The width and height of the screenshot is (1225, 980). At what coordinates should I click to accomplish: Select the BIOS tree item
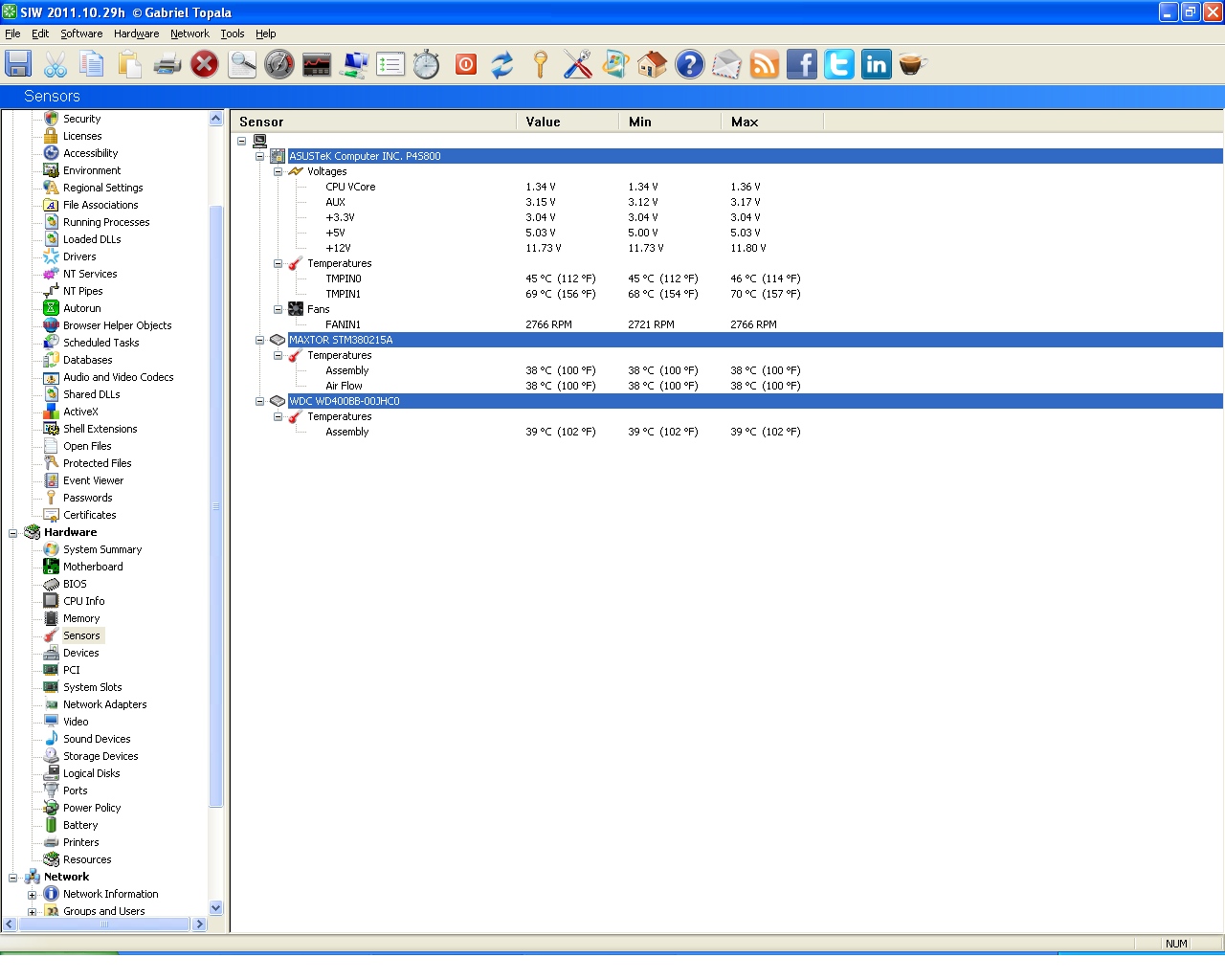coord(75,584)
